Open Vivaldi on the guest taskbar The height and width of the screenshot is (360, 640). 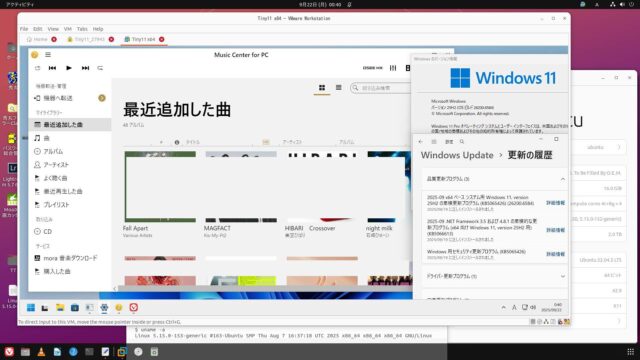point(133,308)
